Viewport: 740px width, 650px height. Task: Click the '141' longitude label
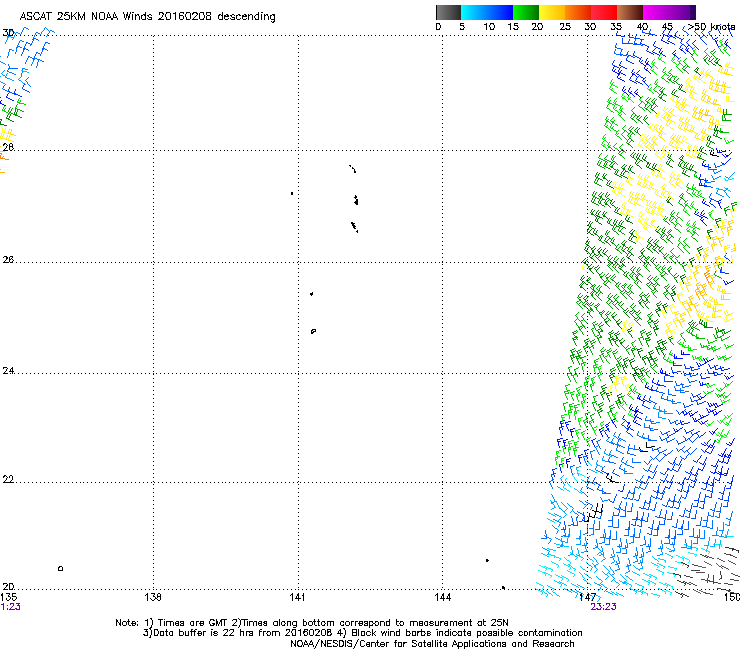(x=298, y=597)
